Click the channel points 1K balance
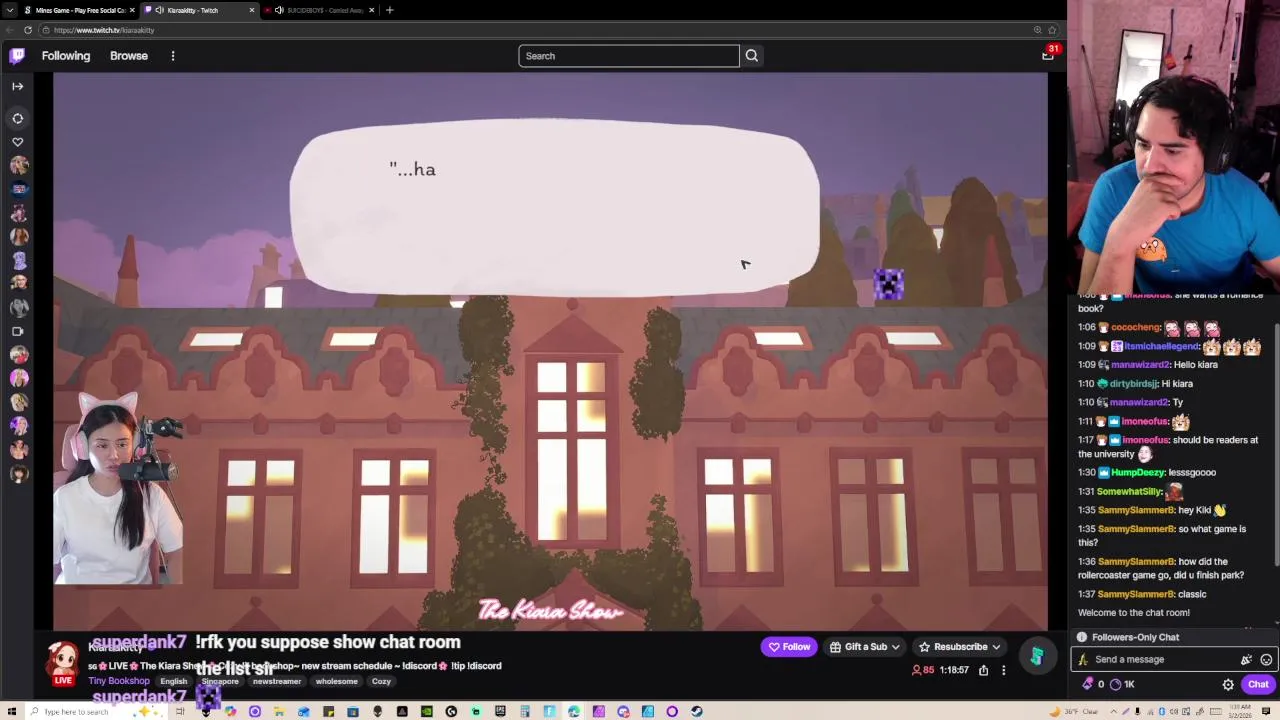 point(1123,684)
